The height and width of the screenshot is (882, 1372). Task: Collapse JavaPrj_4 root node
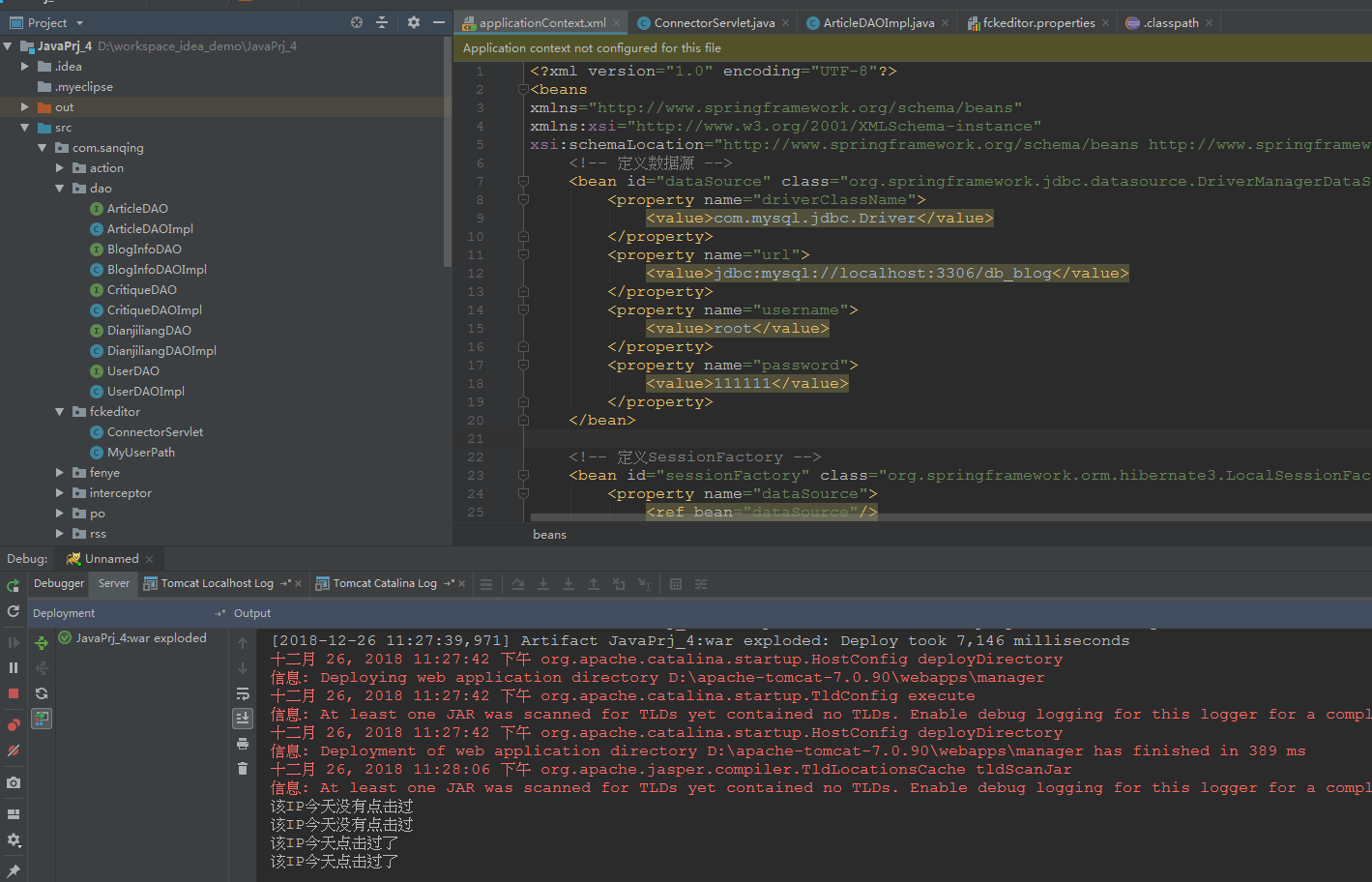pos(8,46)
